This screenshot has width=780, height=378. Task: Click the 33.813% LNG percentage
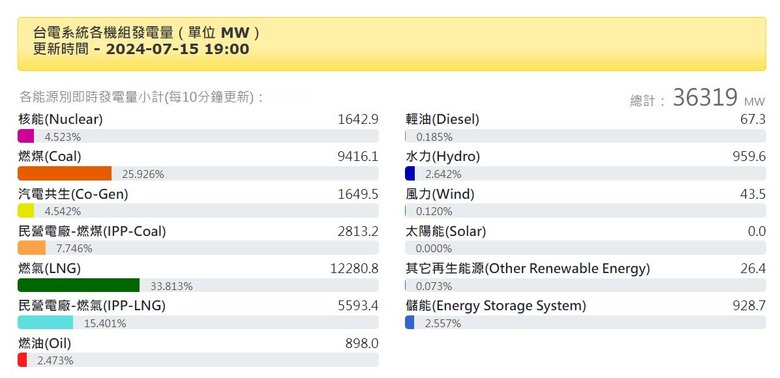coord(171,286)
